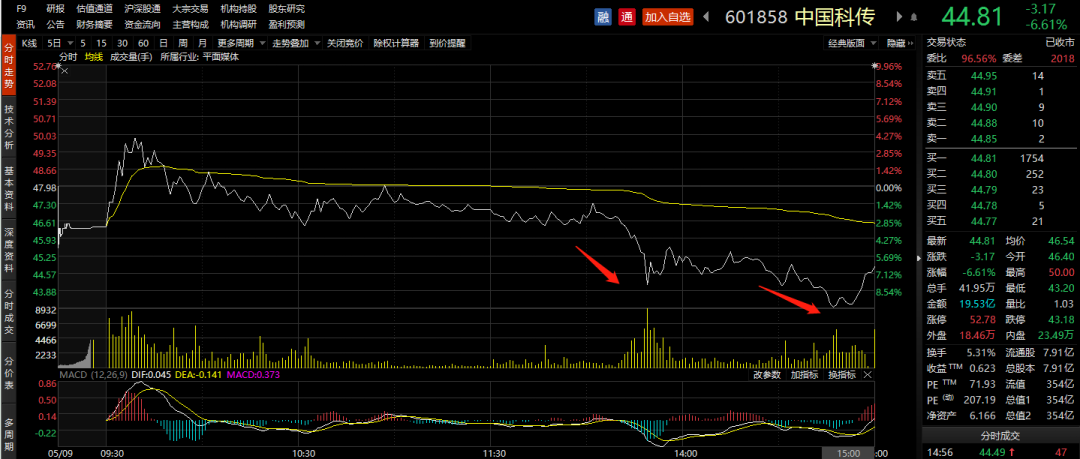1080x459 pixels.
Task: Hide the right panel via 隐藏
Action: tap(896, 43)
